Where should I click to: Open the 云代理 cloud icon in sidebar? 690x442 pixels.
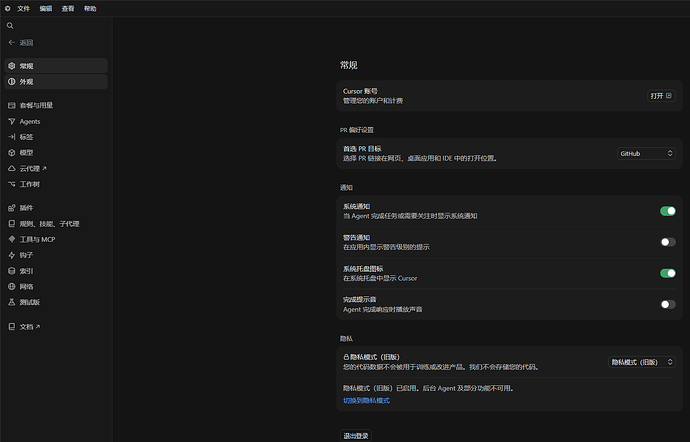pos(12,169)
